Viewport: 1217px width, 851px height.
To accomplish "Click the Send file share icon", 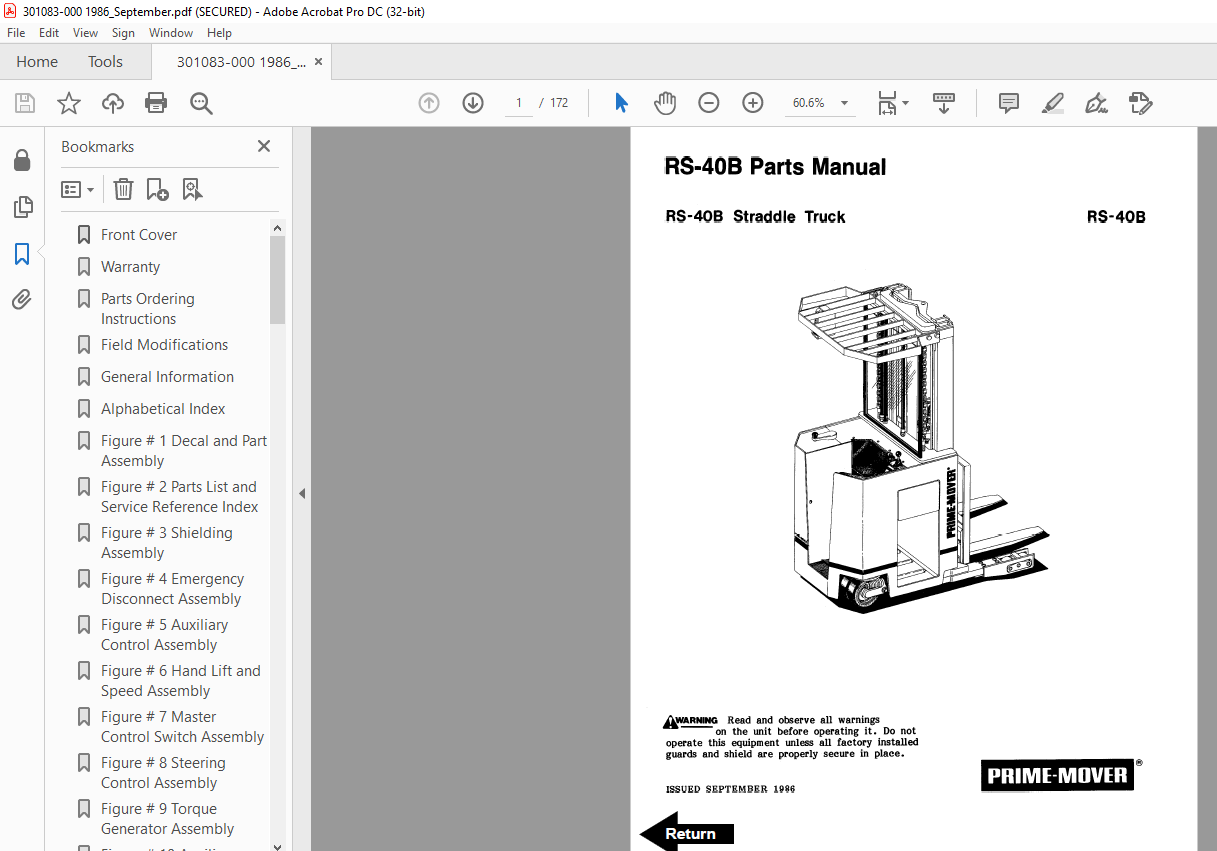I will tap(1141, 103).
